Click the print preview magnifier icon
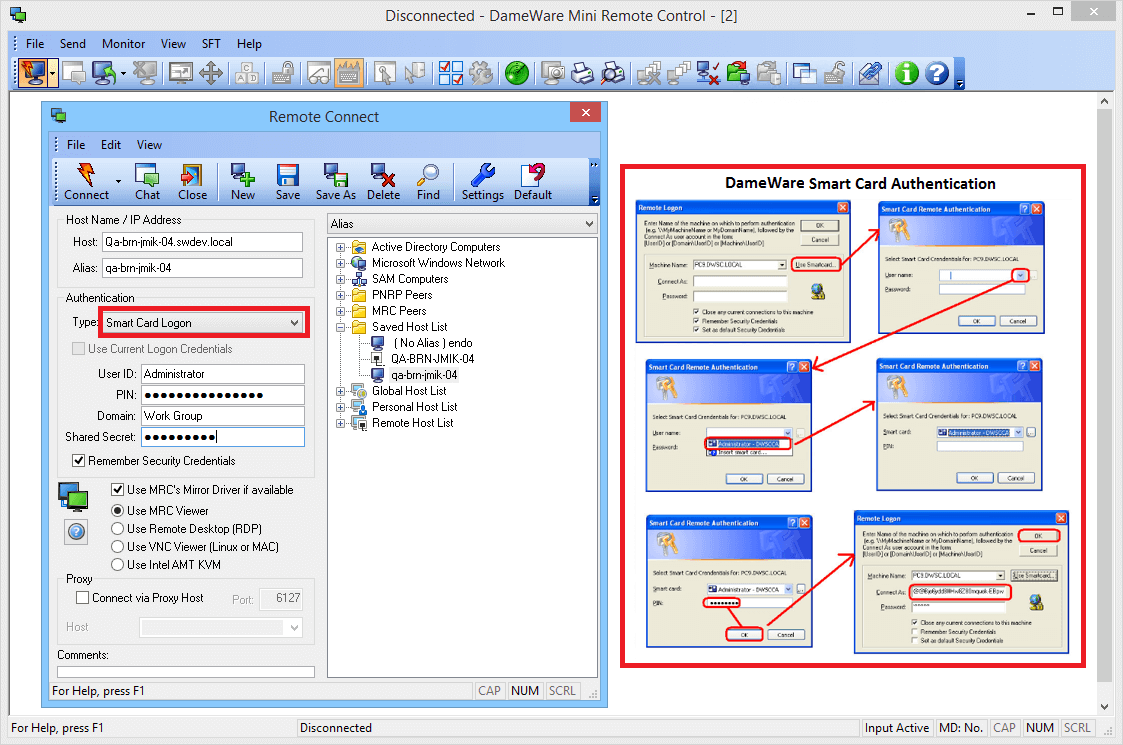Screen dimensions: 1123x745 click(613, 73)
